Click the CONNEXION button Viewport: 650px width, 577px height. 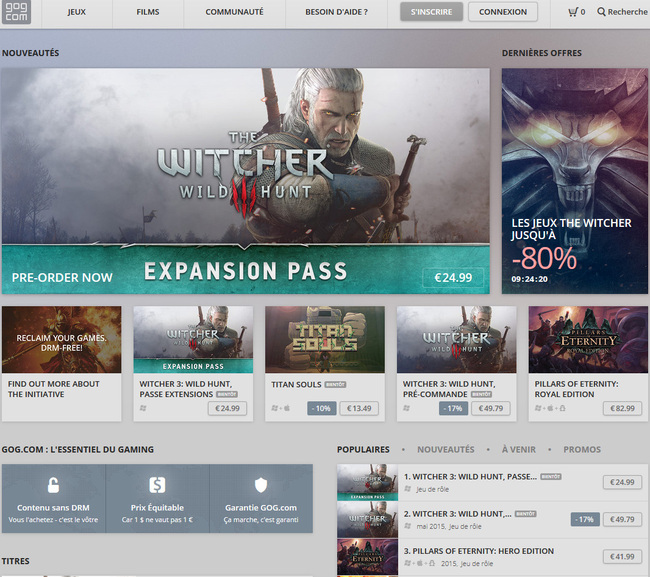503,12
